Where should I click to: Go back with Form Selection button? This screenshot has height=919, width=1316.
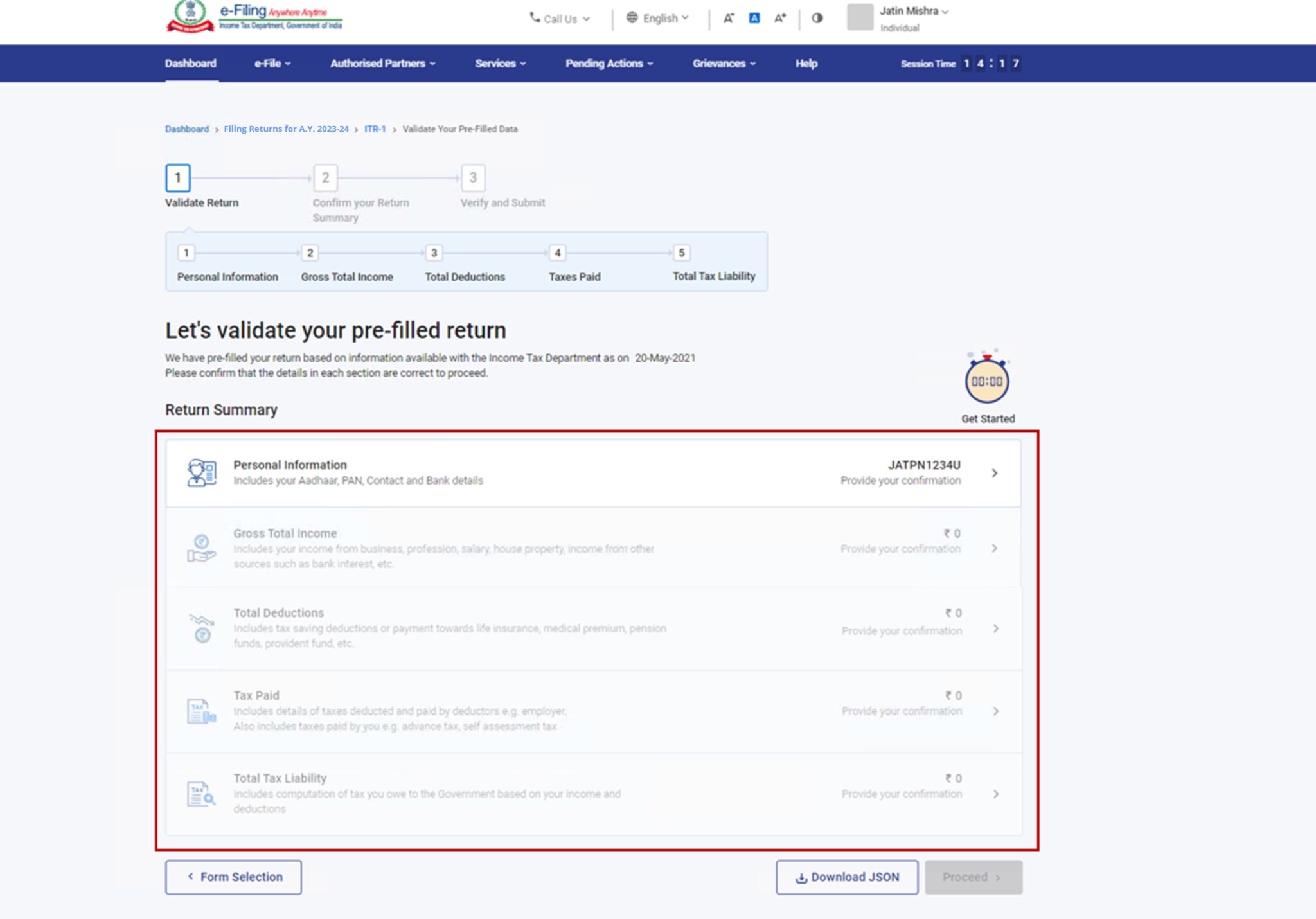(233, 877)
